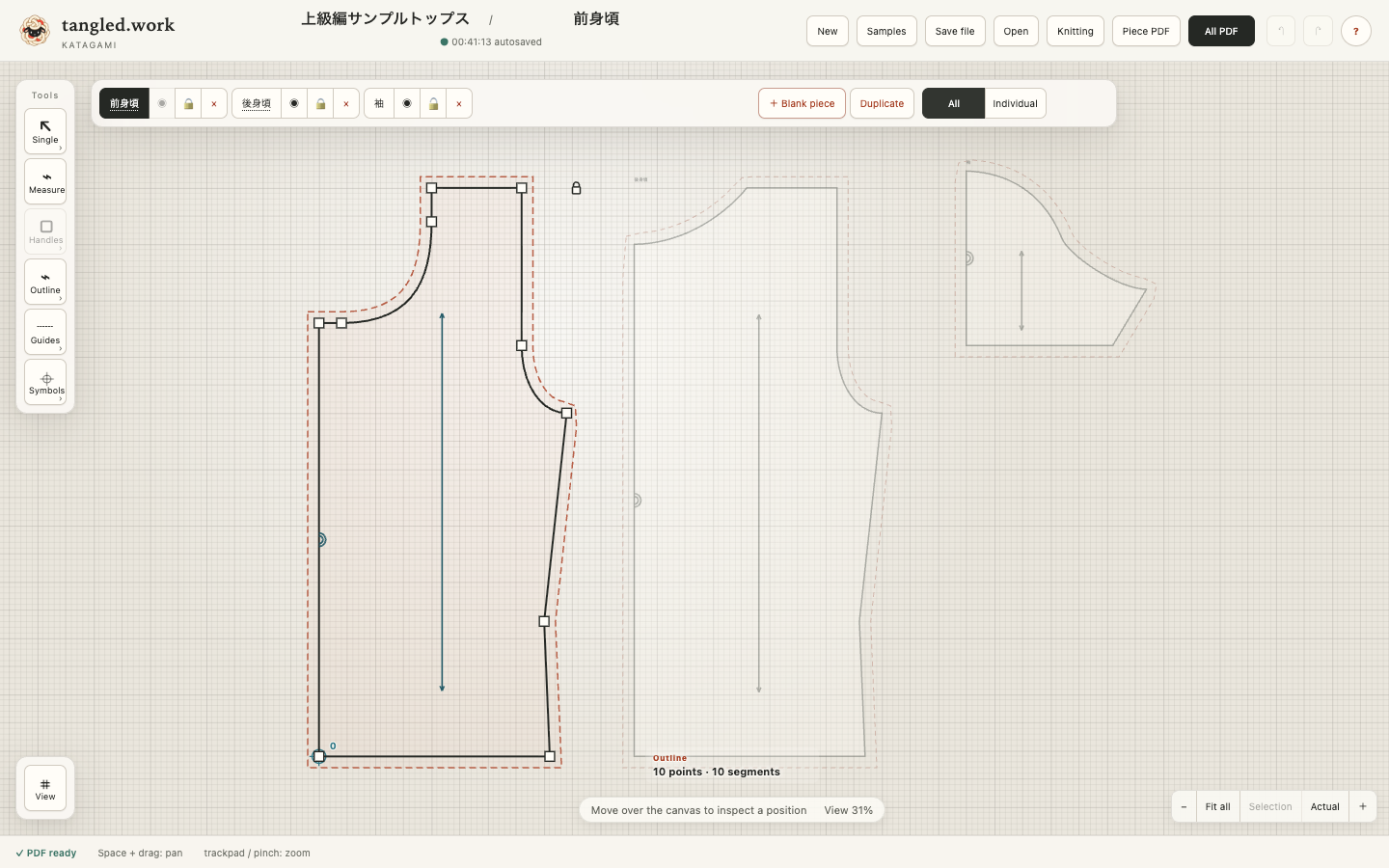Click the redo arrow button
This screenshot has width=1389, height=868.
(x=1318, y=31)
